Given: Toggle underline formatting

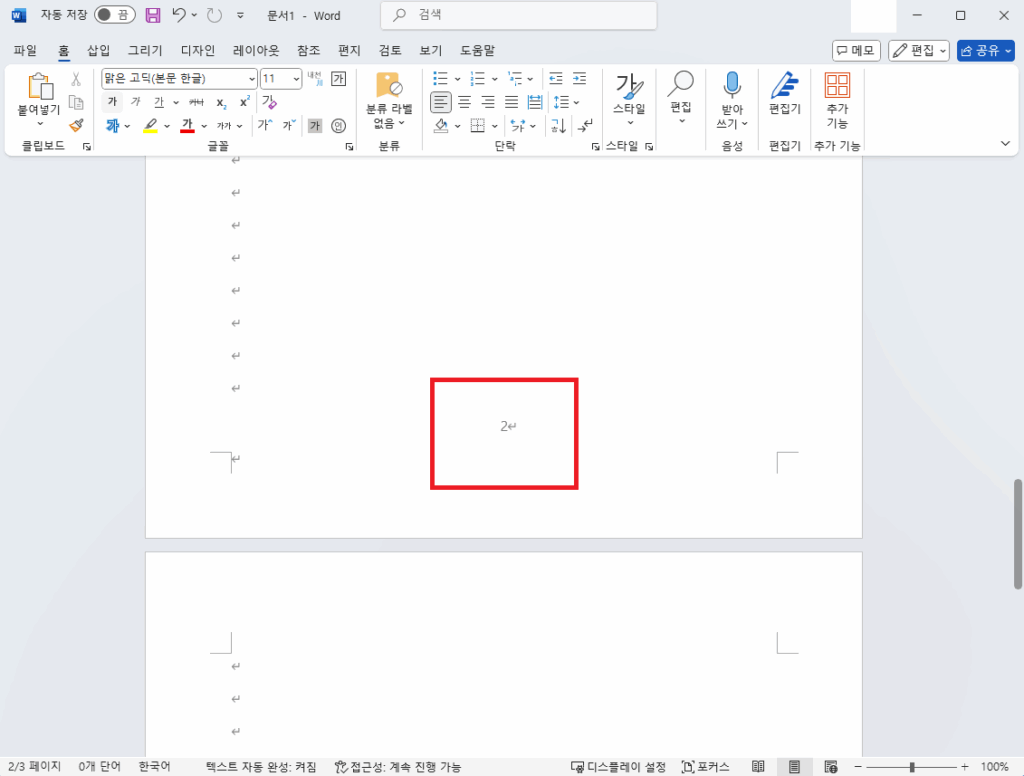Looking at the screenshot, I should click(158, 101).
